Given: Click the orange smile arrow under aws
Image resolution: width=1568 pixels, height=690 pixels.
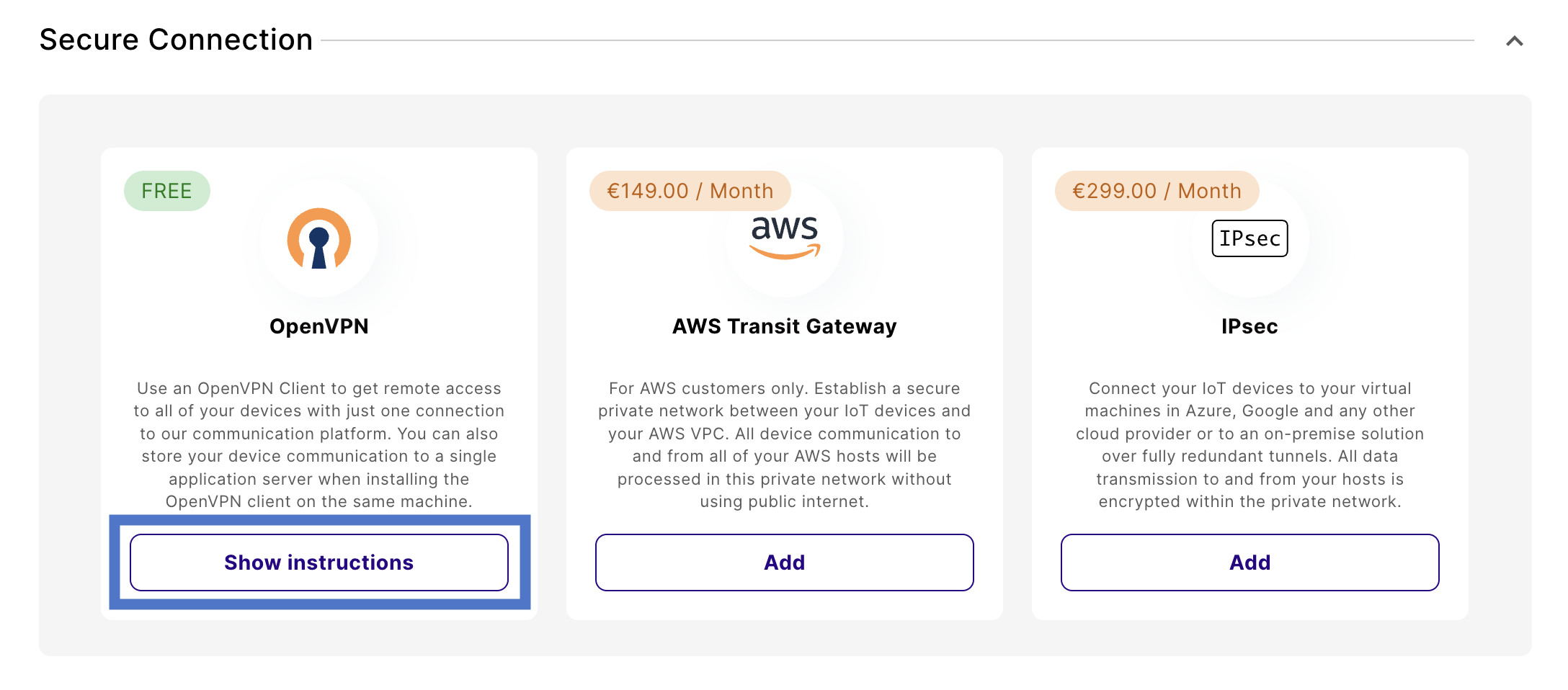Looking at the screenshot, I should [785, 253].
